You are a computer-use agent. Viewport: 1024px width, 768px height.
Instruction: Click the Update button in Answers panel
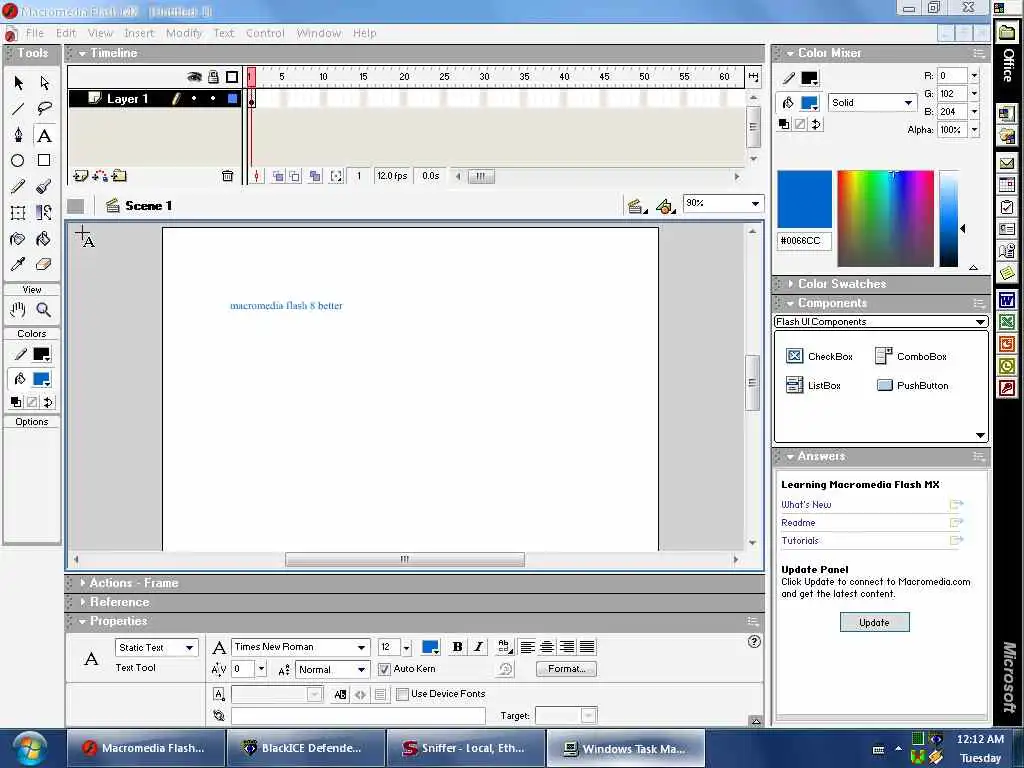pyautogui.click(x=874, y=622)
